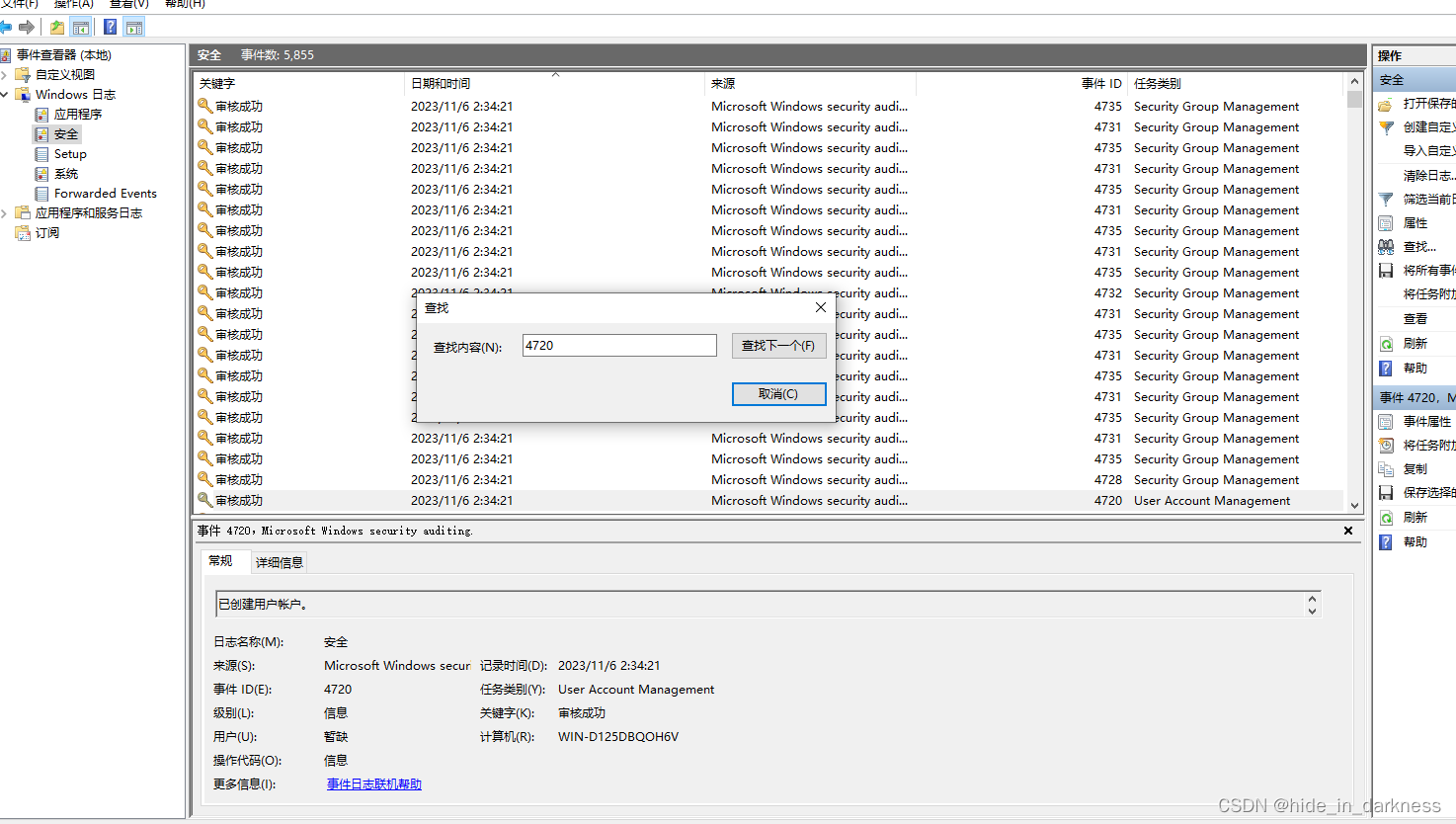The height and width of the screenshot is (824, 1456).
Task: Click 帮助 icon under 安全 actions
Action: (1386, 369)
